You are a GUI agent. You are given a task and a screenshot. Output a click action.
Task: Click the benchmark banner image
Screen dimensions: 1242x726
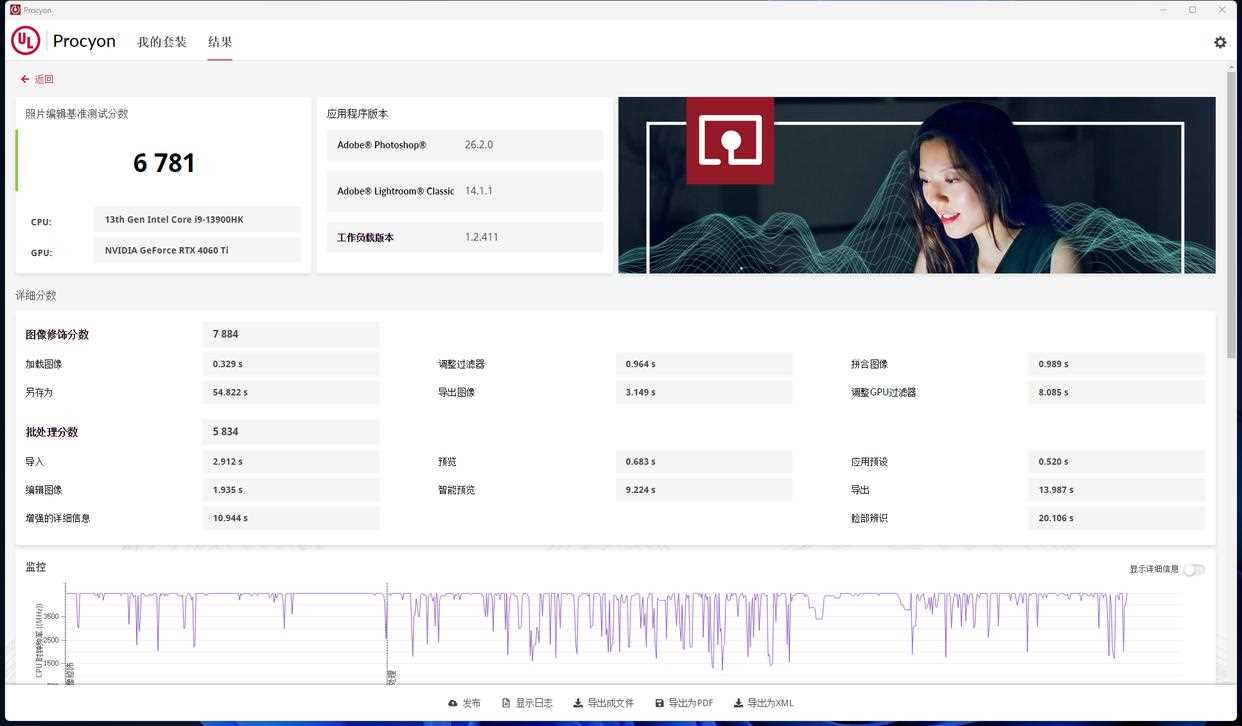(x=917, y=185)
